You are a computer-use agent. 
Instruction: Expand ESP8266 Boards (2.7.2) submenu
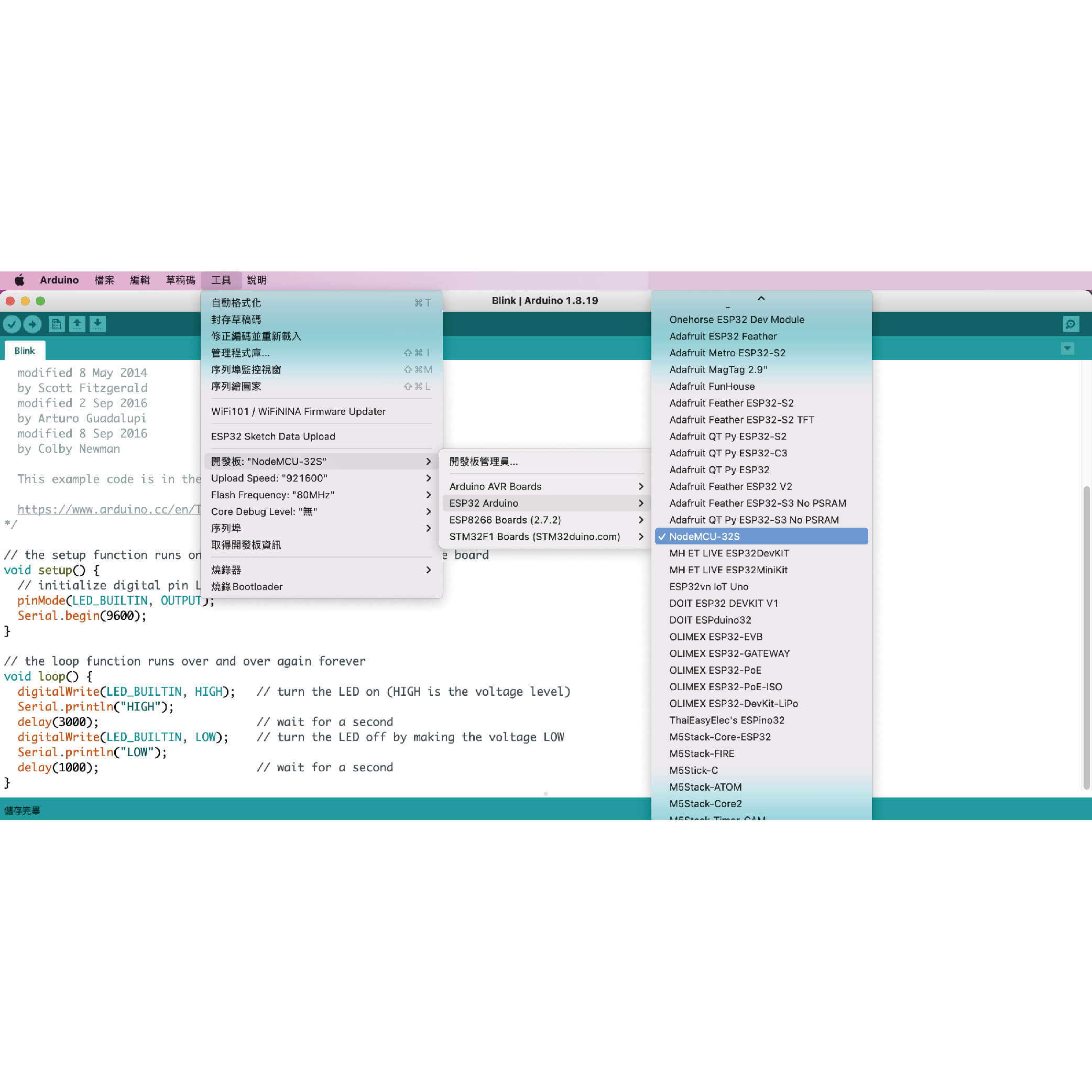click(546, 520)
